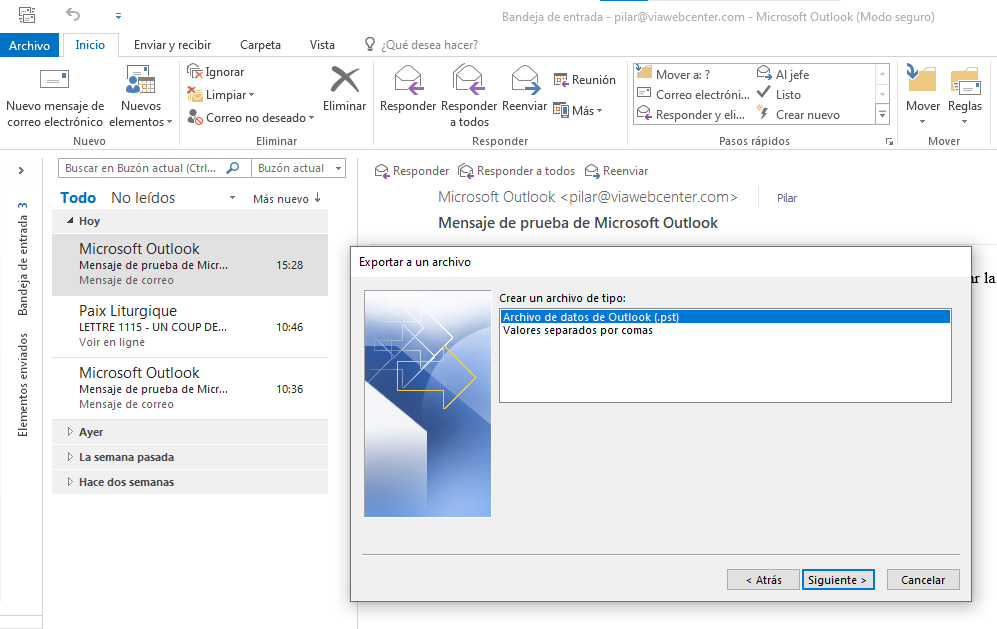Click the Undo arrow in quick access toolbar
This screenshot has width=997, height=629.
click(73, 14)
